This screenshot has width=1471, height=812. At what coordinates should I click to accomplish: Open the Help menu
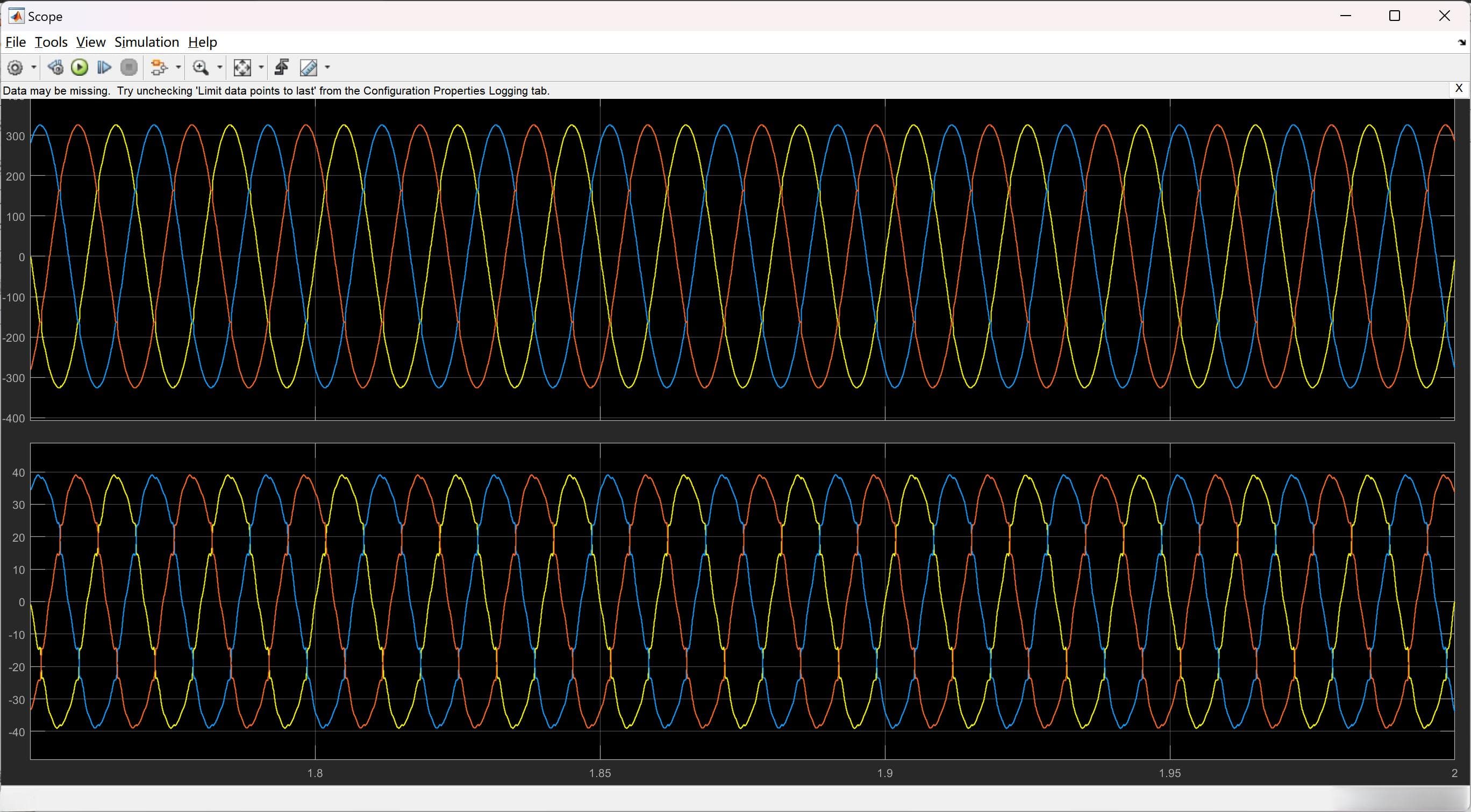click(x=203, y=42)
